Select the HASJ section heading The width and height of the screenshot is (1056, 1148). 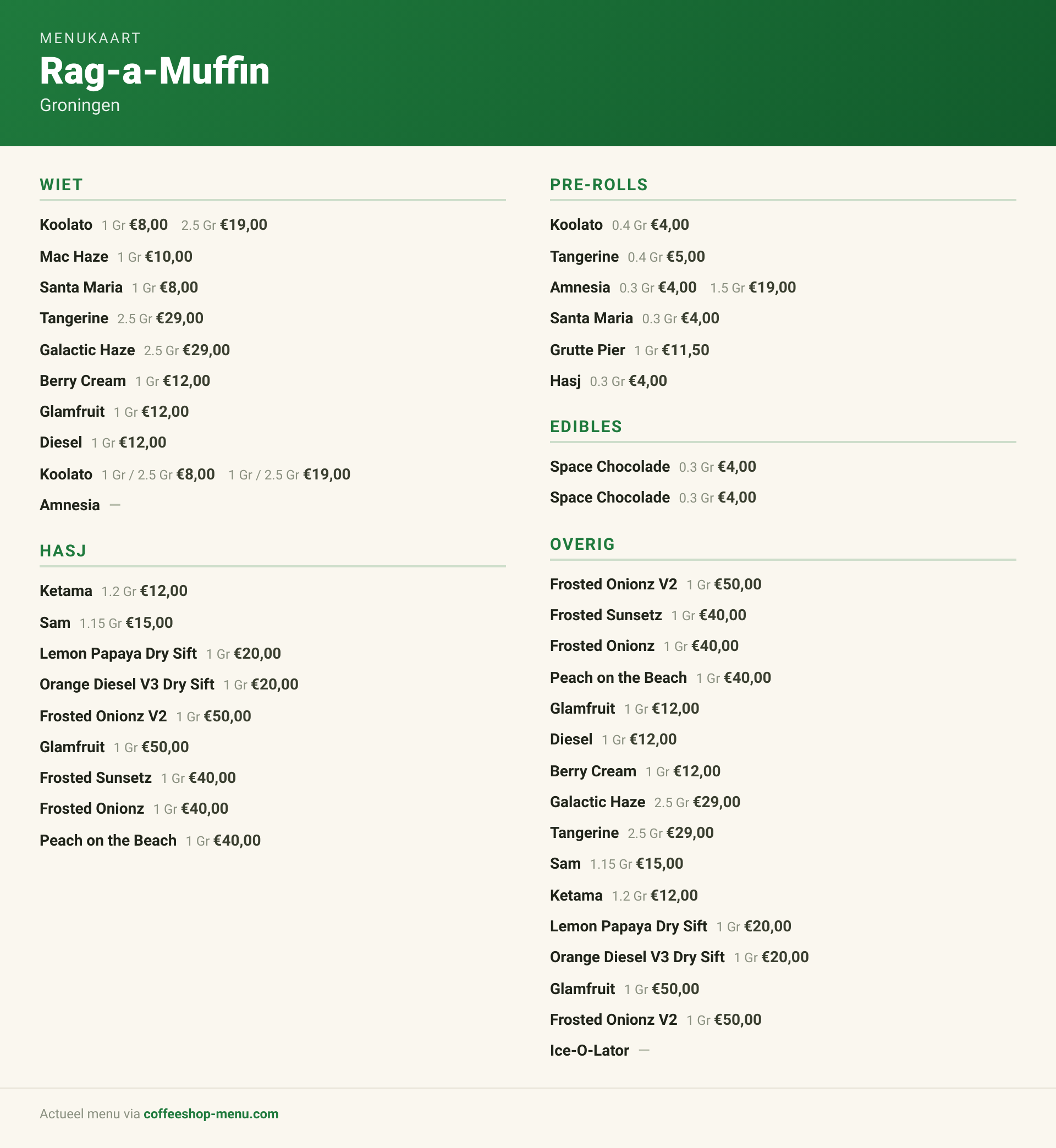pyautogui.click(x=63, y=550)
